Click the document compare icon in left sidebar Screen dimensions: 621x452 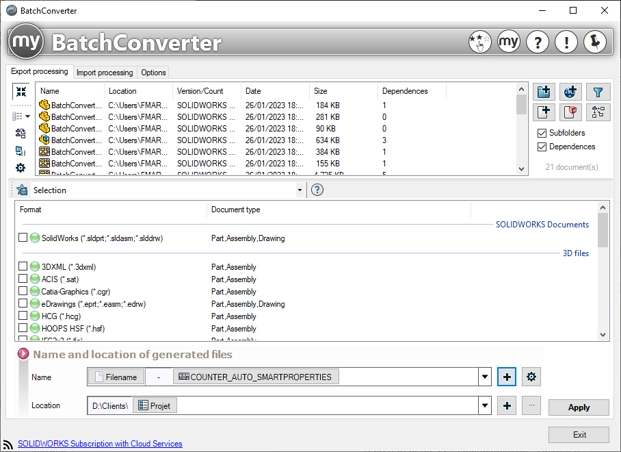point(21,151)
